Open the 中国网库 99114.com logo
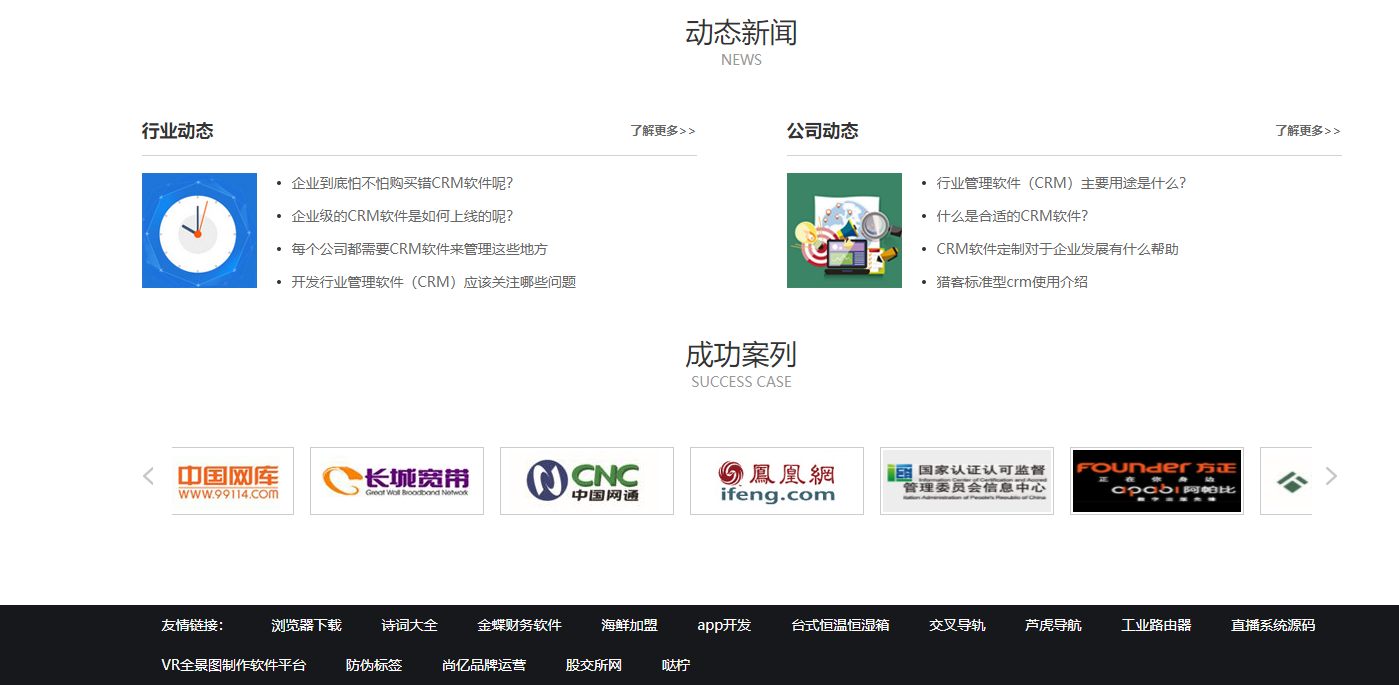Screen dimensions: 1399x685 pyautogui.click(x=233, y=481)
